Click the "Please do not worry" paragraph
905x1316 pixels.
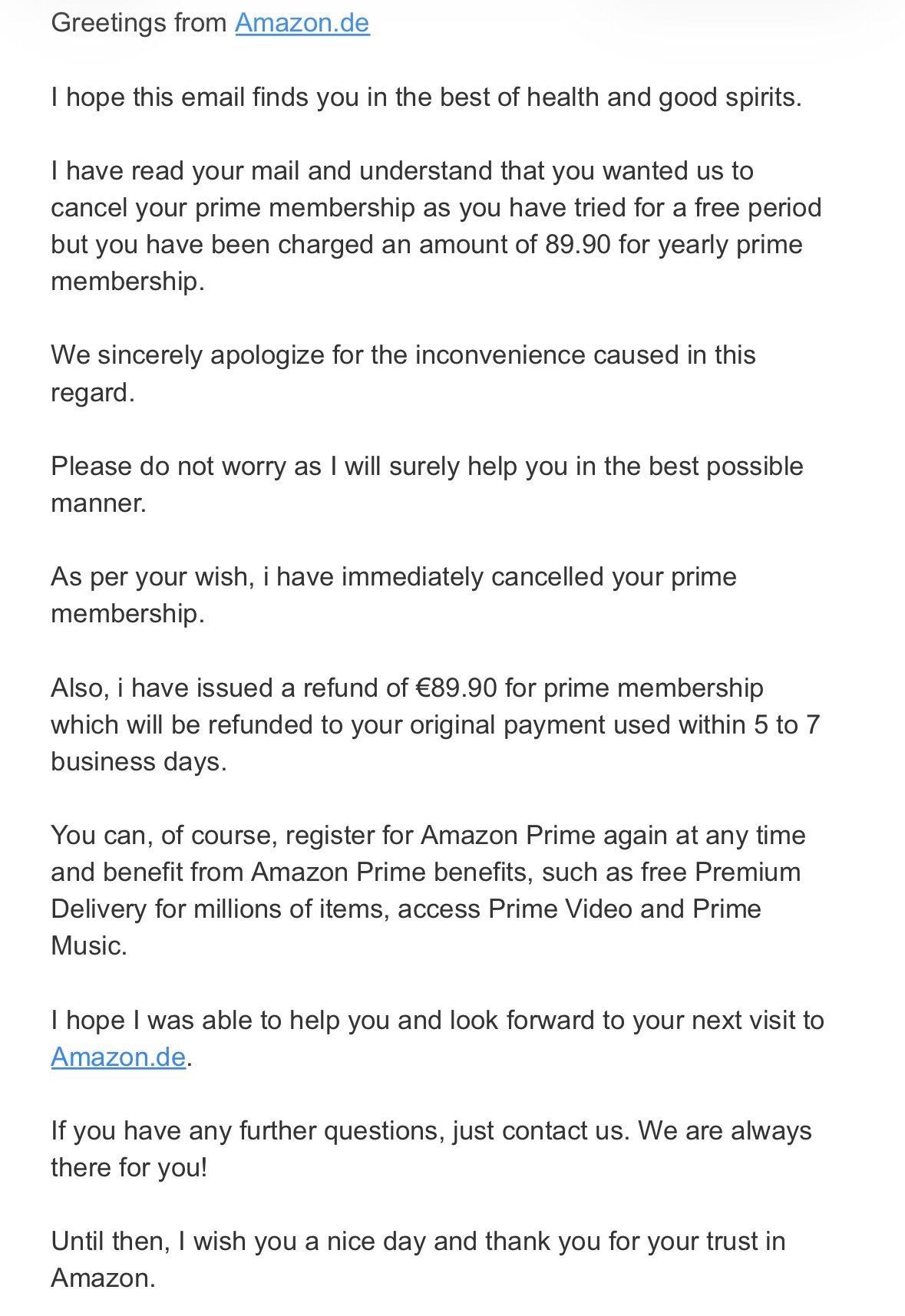click(x=426, y=467)
